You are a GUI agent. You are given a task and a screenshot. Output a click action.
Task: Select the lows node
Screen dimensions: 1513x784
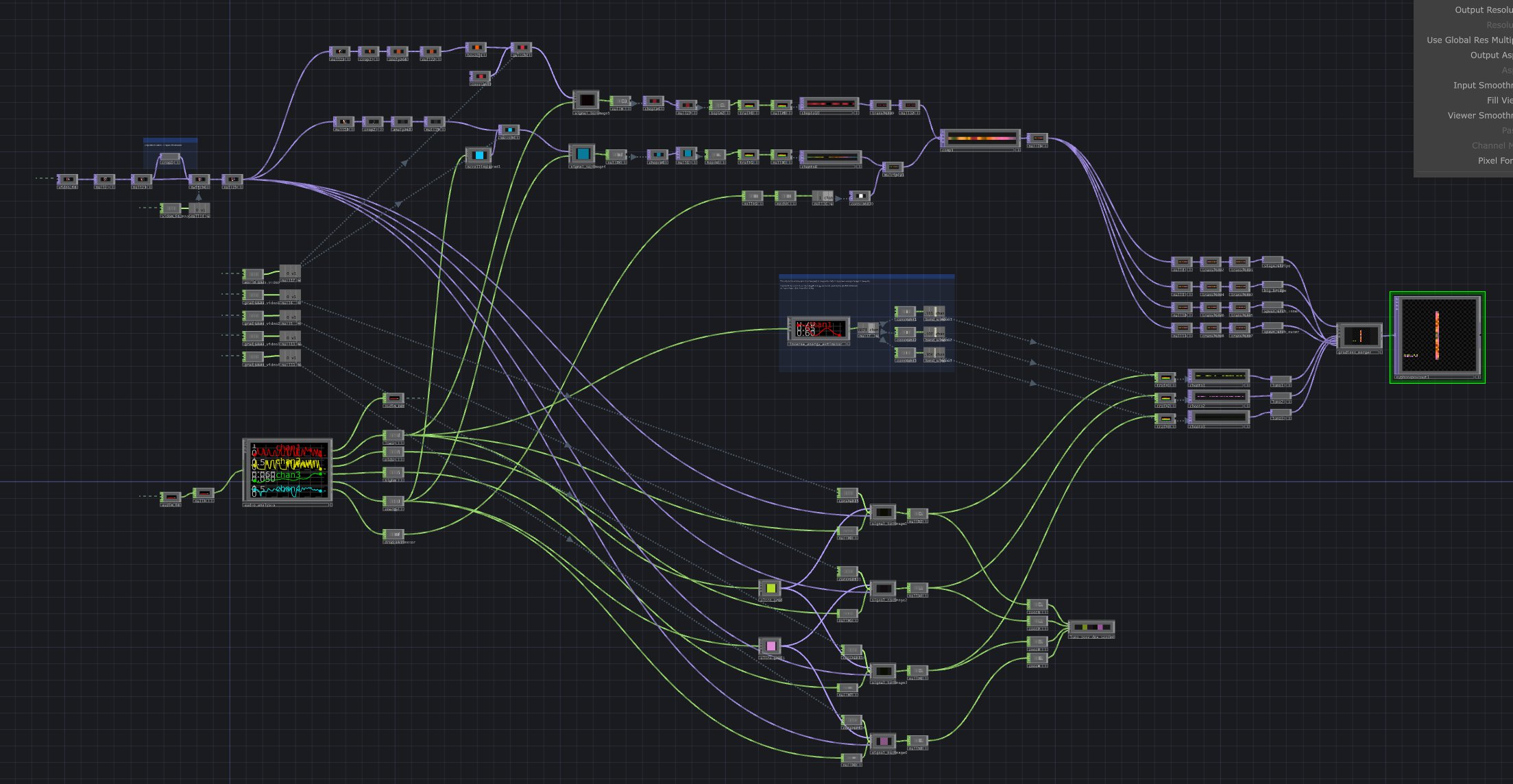(393, 437)
